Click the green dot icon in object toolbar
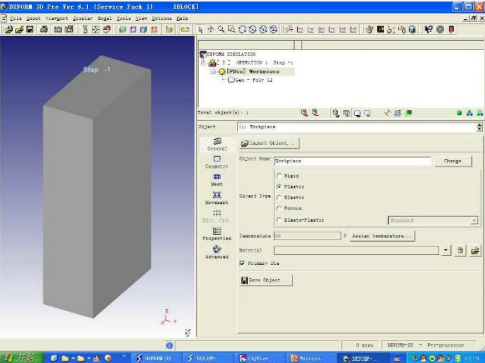Image resolution: width=485 pixels, height=363 pixels. pyautogui.click(x=459, y=113)
